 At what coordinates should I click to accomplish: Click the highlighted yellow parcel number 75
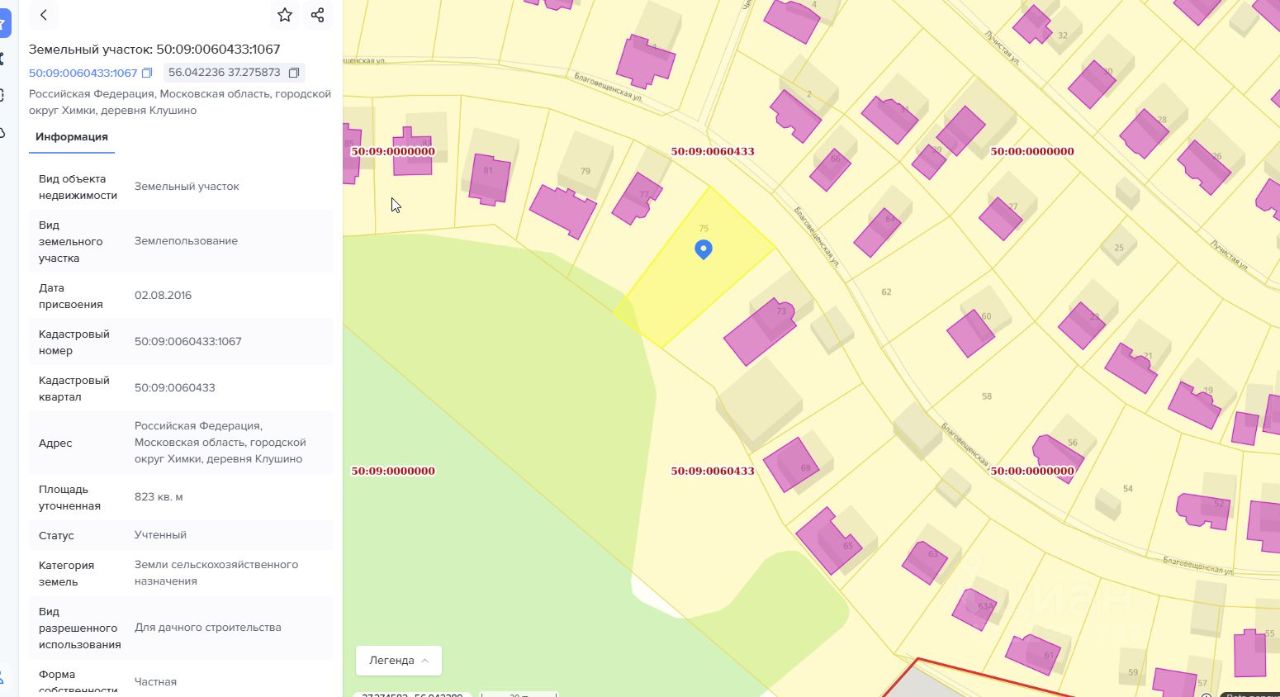coord(704,229)
